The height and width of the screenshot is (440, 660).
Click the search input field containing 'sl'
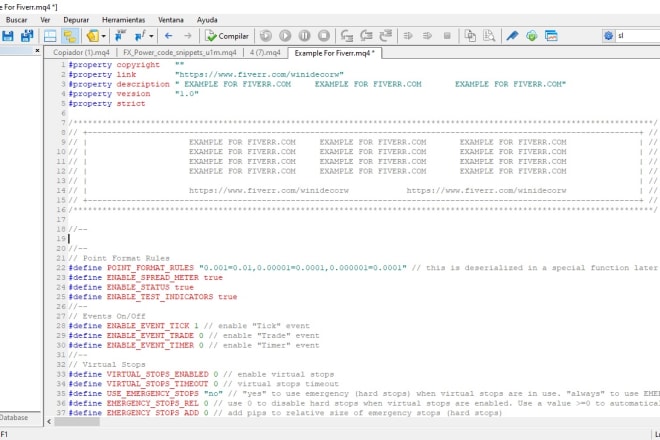coord(638,36)
